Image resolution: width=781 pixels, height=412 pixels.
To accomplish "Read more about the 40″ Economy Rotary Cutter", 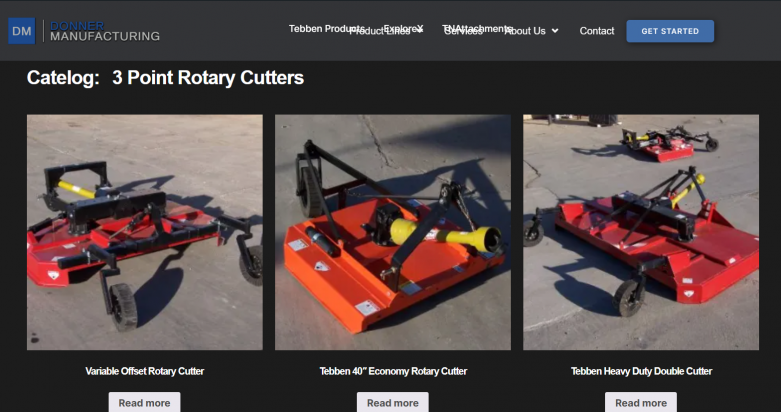I will 392,403.
